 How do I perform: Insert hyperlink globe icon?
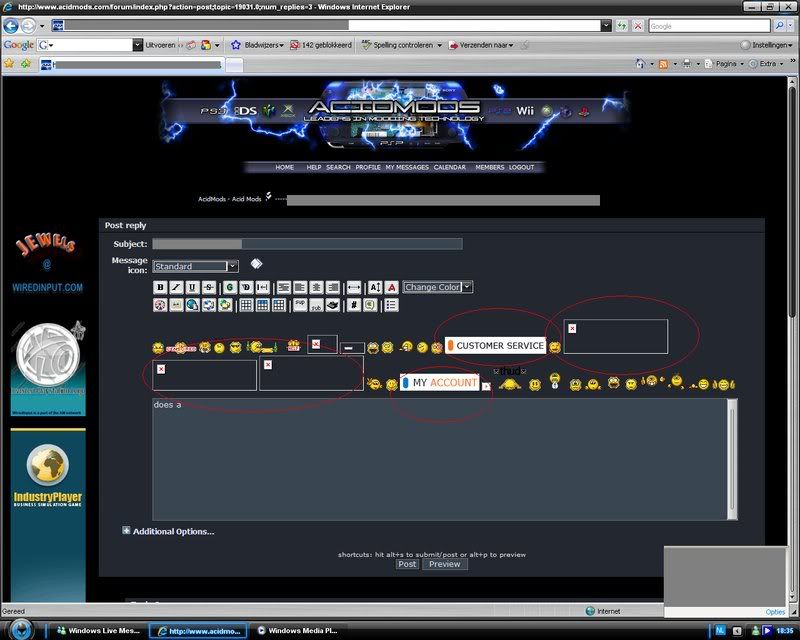[192, 305]
